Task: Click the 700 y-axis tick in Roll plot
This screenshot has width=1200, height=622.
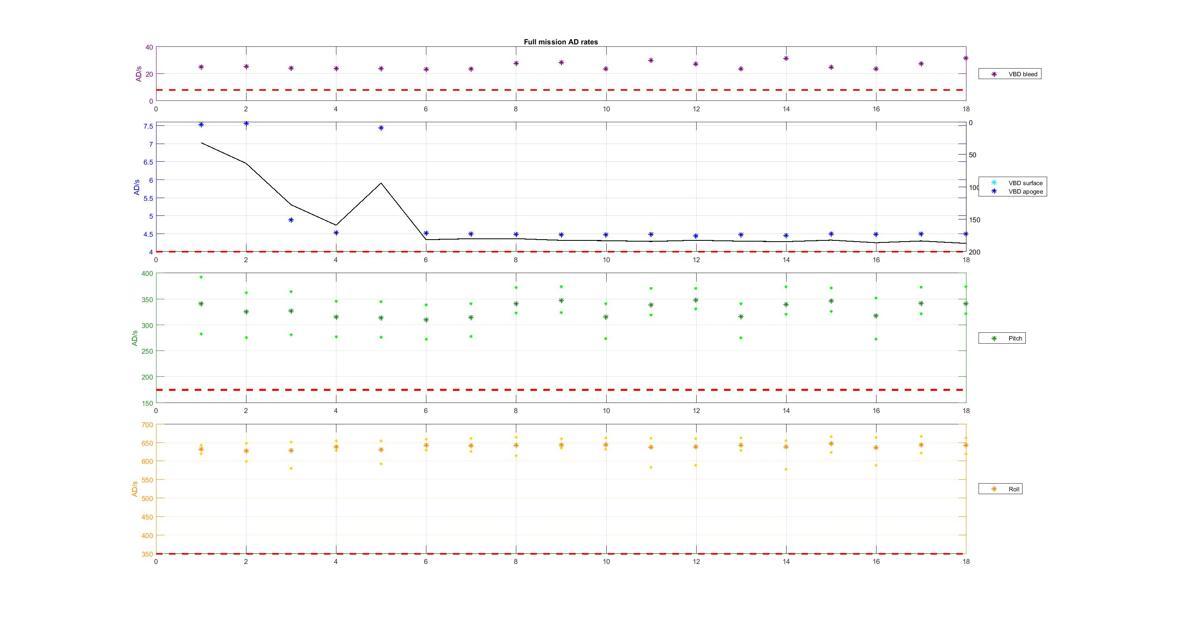Action: coord(147,424)
